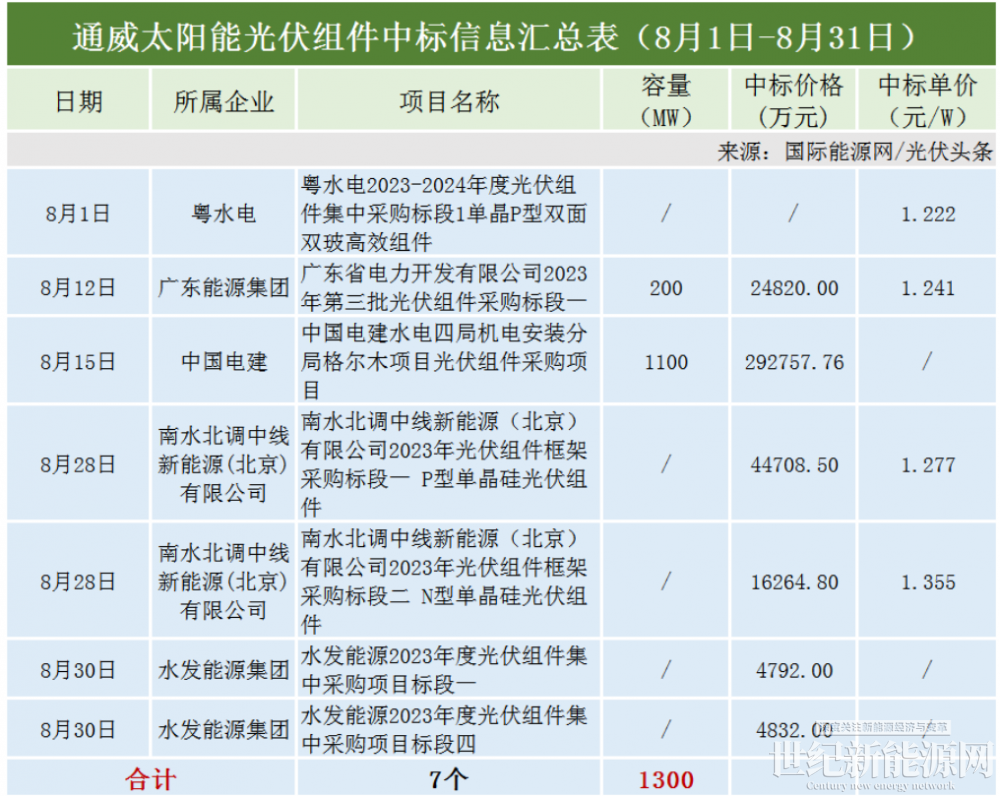Click the capacity value 200
Viewport: 1000px width, 796px height.
pos(666,288)
